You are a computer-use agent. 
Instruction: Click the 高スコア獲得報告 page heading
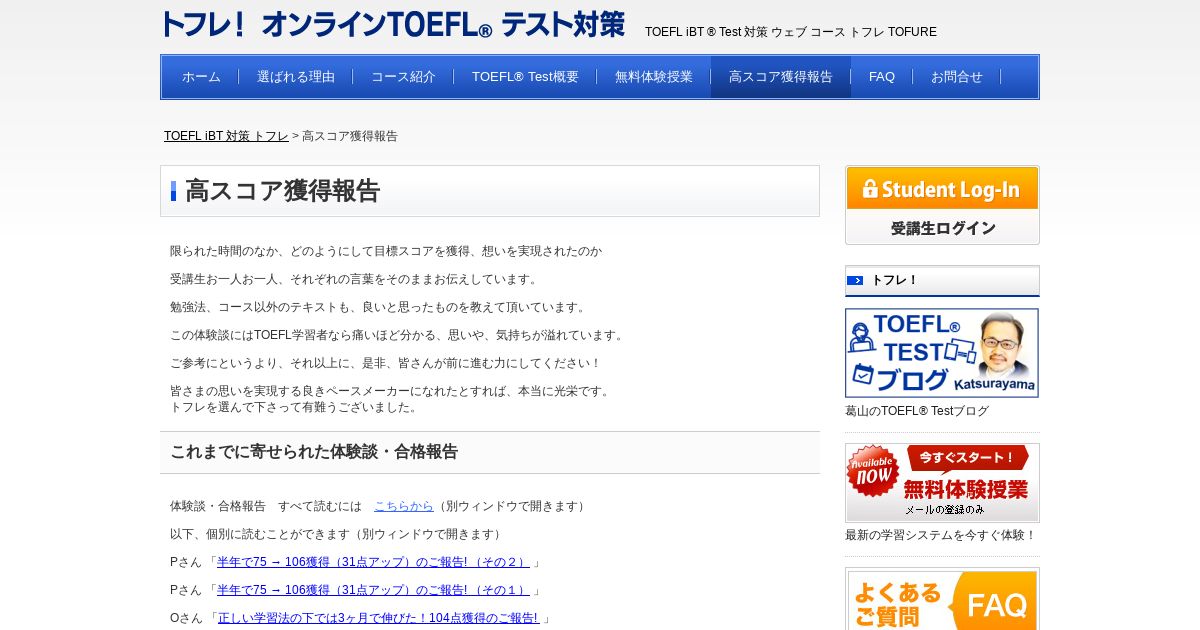(x=283, y=191)
